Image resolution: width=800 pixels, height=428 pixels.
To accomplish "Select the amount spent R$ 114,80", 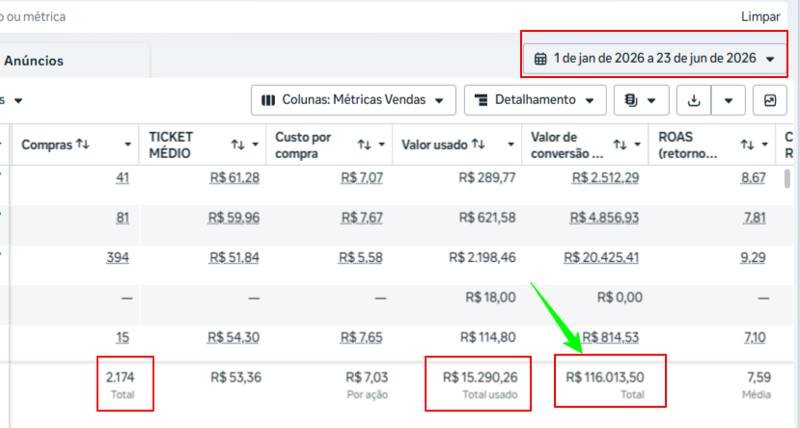I will point(488,338).
